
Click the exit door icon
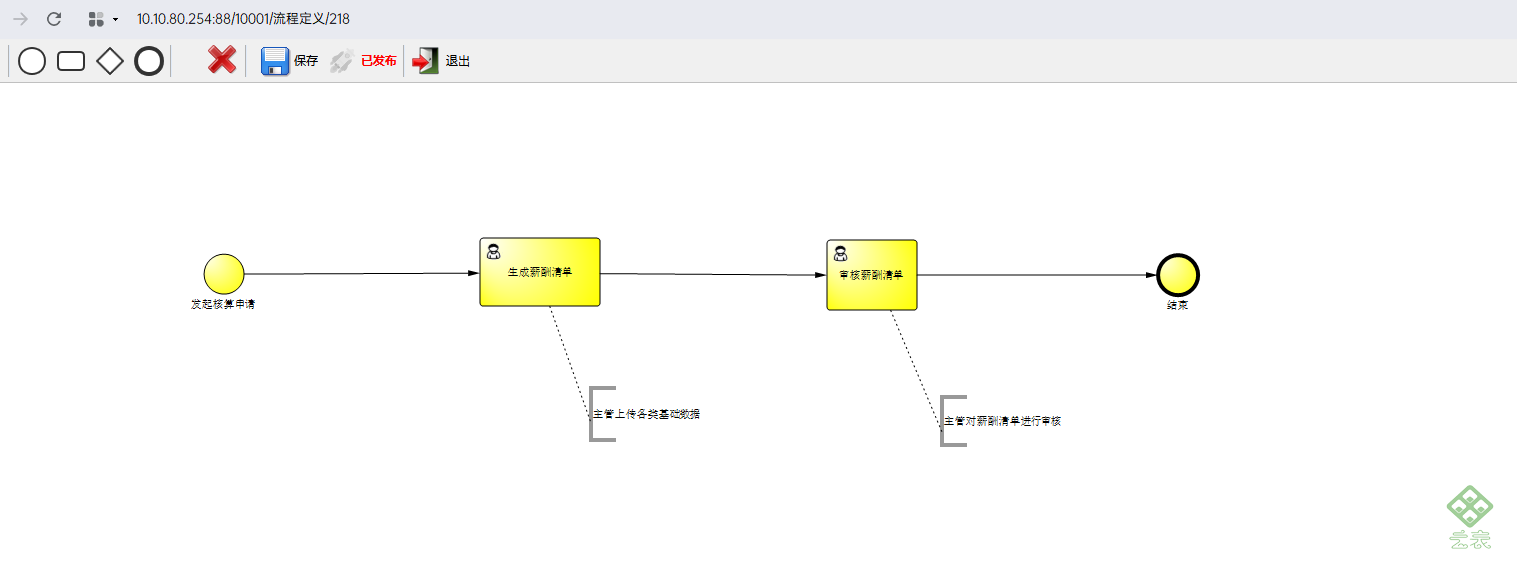(426, 61)
